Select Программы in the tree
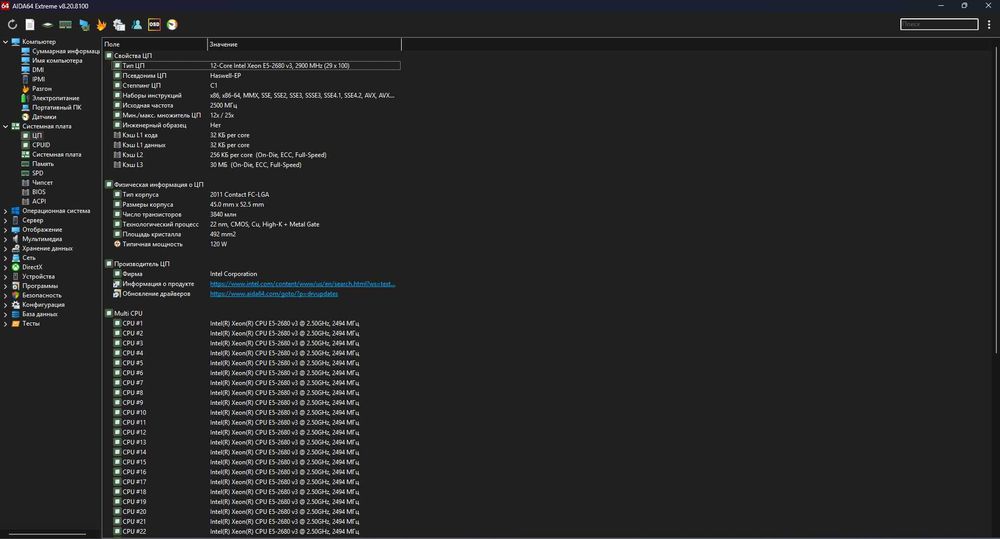Viewport: 1000px width, 539px height. coord(40,286)
